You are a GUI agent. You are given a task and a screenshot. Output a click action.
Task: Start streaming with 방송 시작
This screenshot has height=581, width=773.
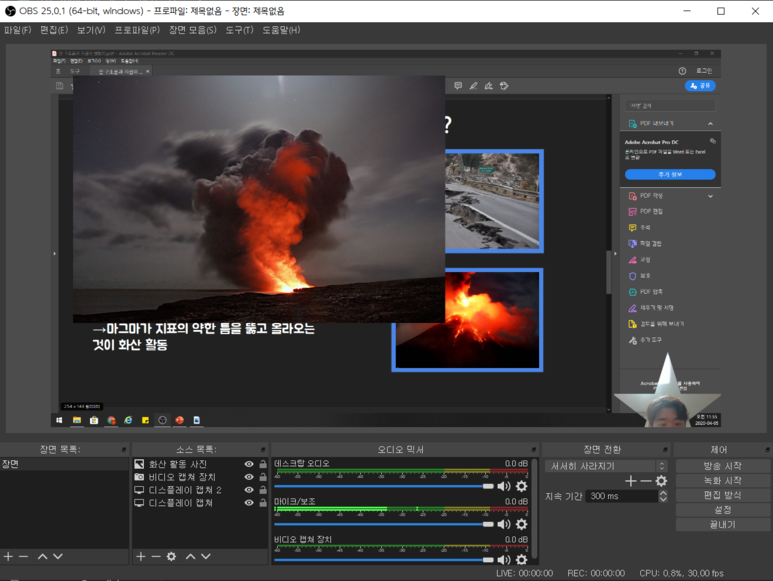[723, 466]
